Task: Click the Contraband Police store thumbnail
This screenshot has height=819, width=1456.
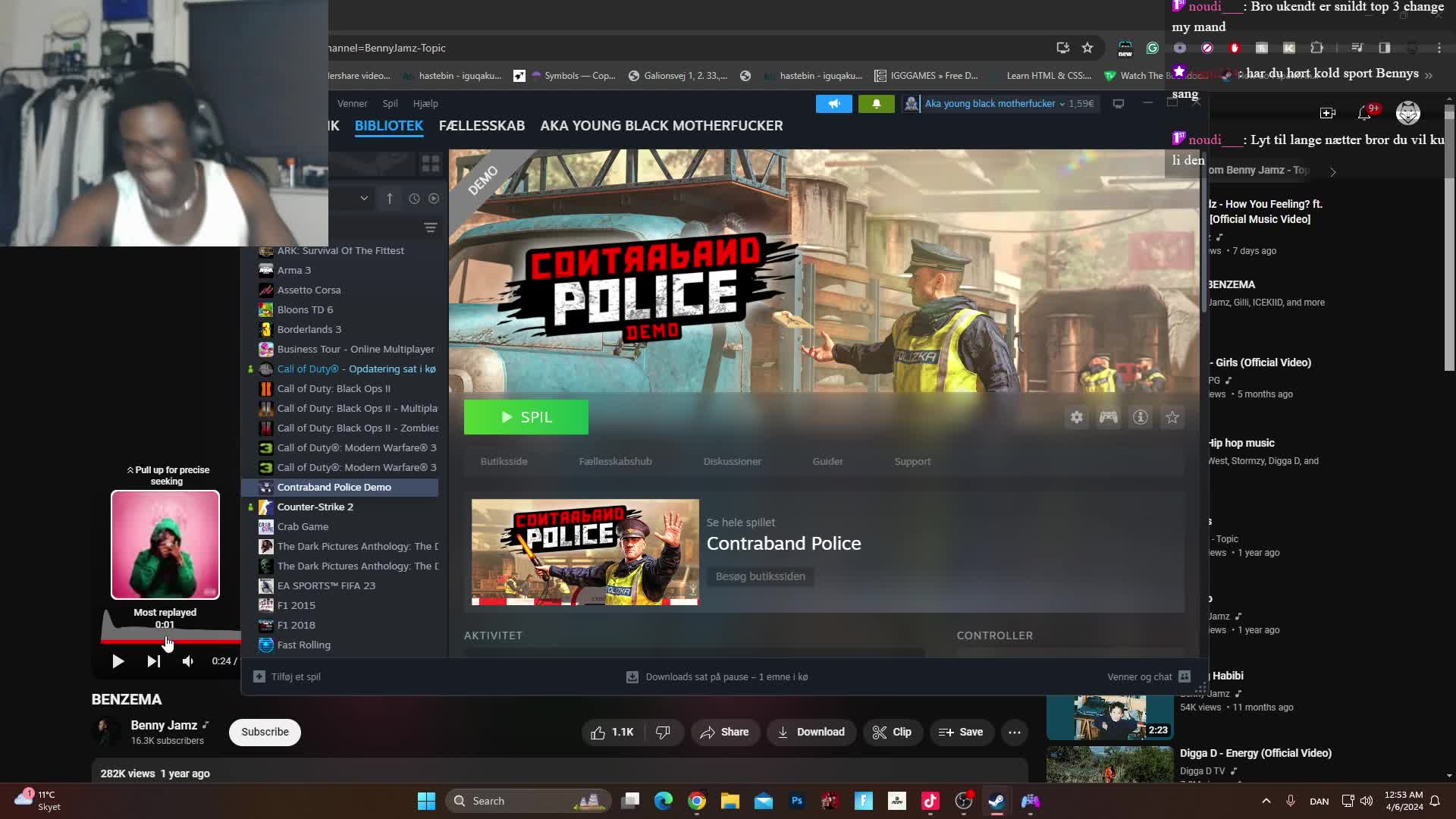Action: pos(585,552)
